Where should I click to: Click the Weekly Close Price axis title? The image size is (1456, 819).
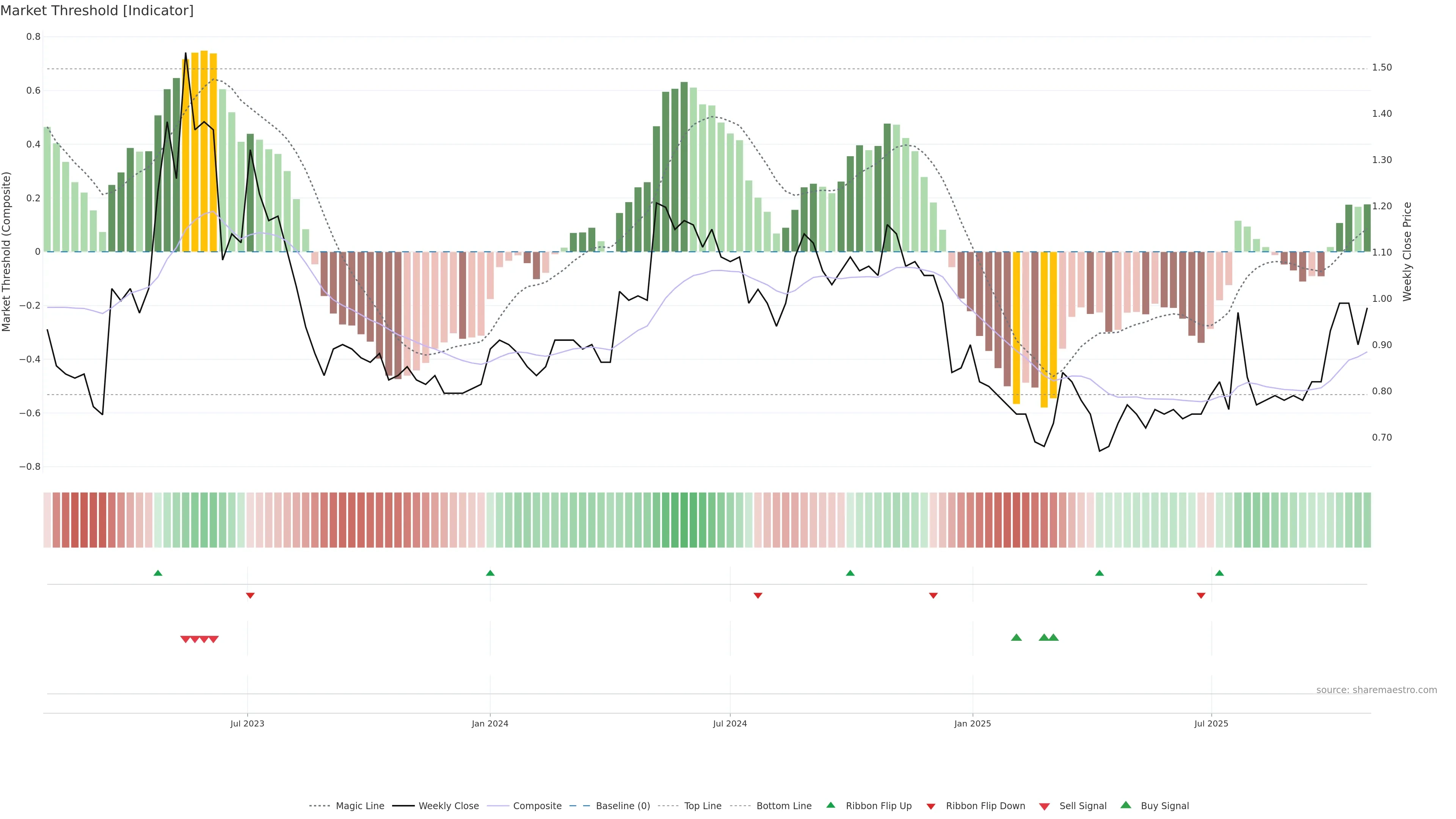(x=1407, y=251)
